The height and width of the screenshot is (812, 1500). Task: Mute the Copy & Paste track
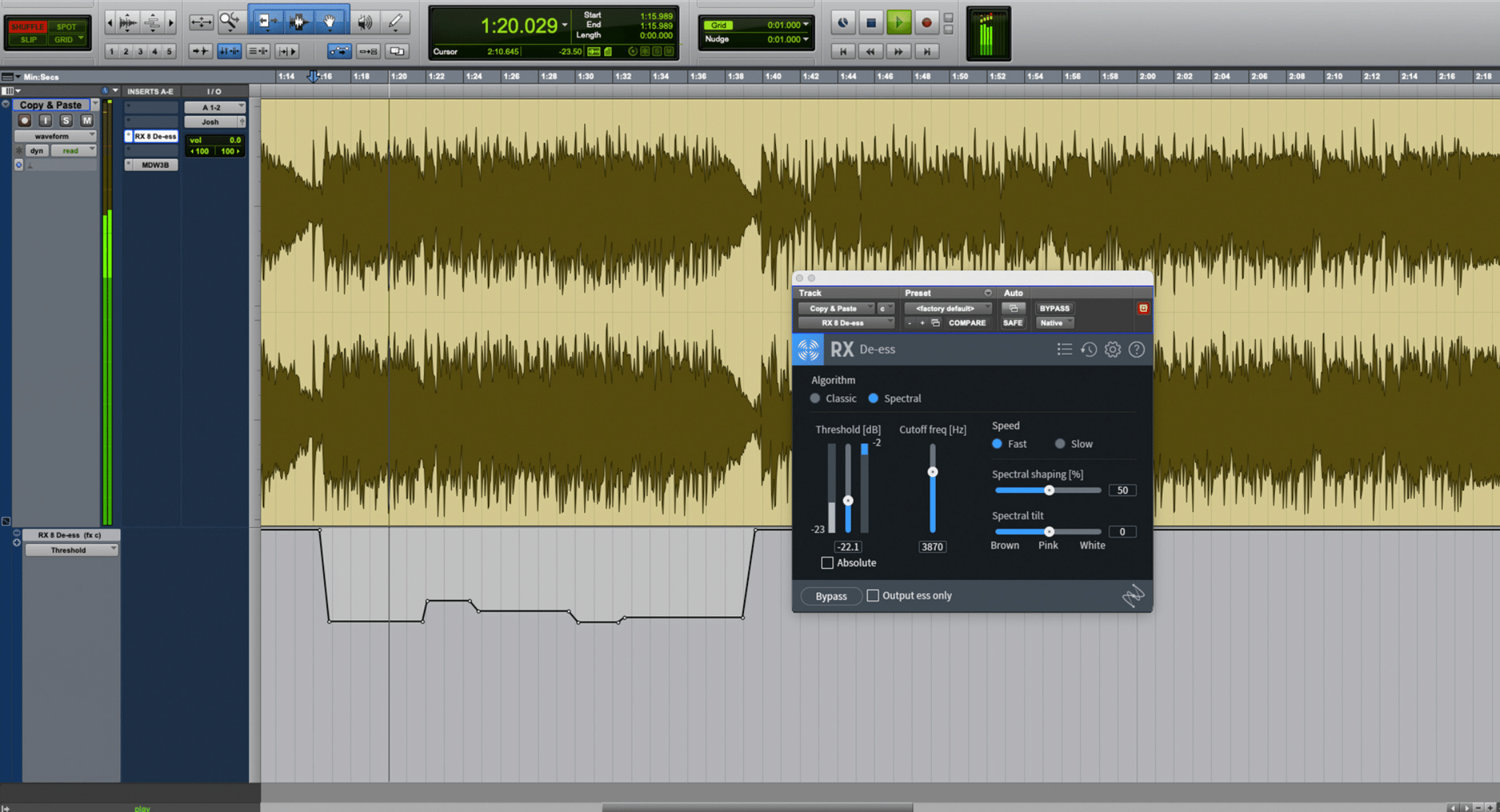click(x=86, y=120)
